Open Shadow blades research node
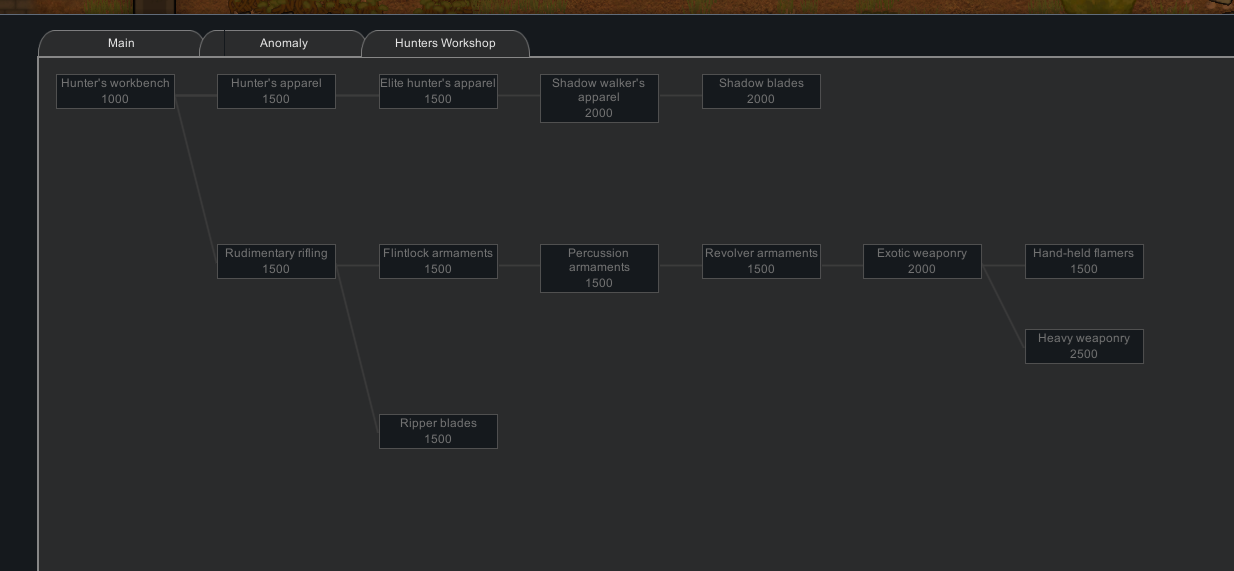Image resolution: width=1234 pixels, height=571 pixels. pos(761,91)
